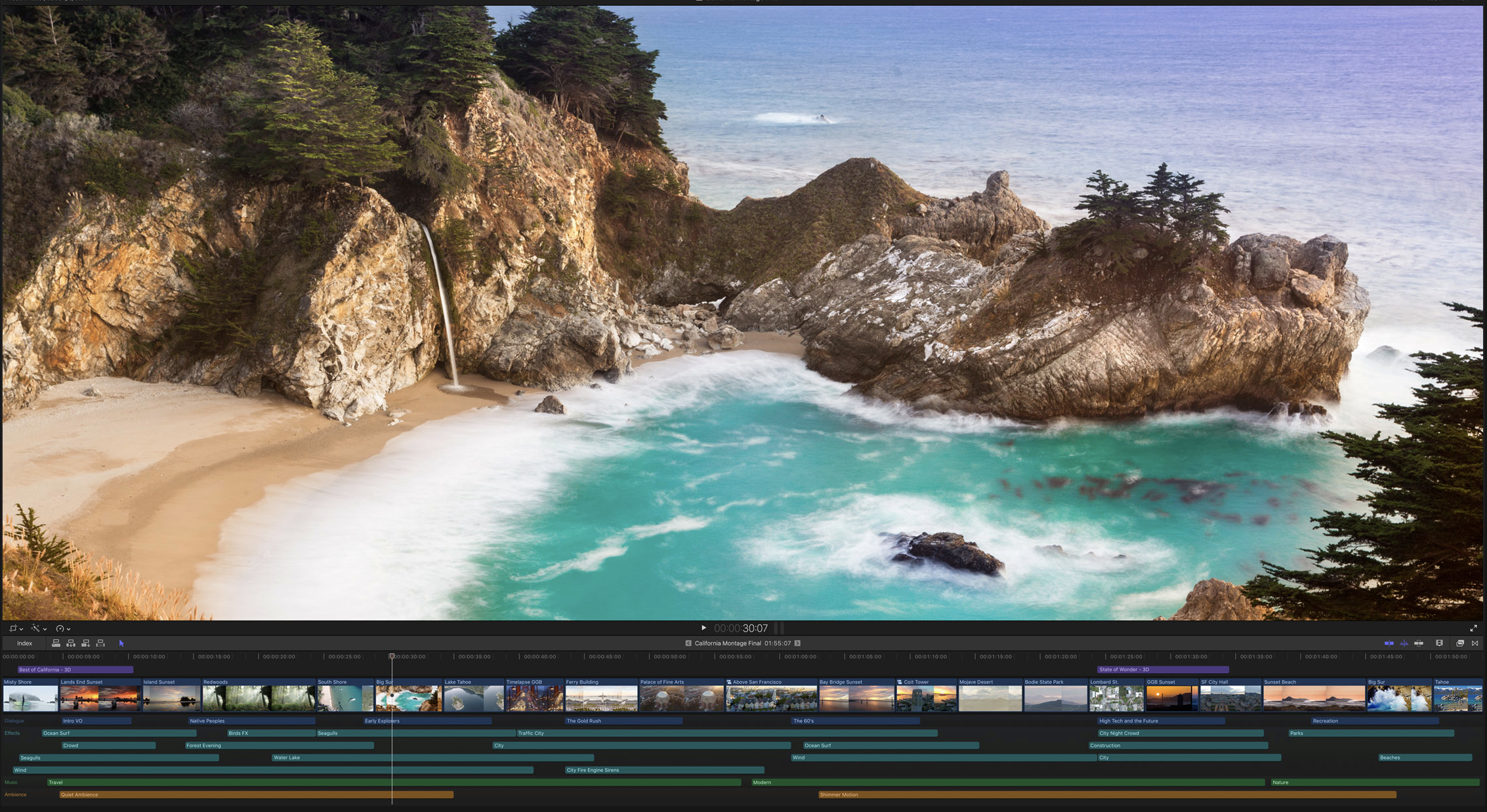Viewport: 1487px width, 812px height.
Task: Go back in timeline history arrow
Action: tap(688, 643)
